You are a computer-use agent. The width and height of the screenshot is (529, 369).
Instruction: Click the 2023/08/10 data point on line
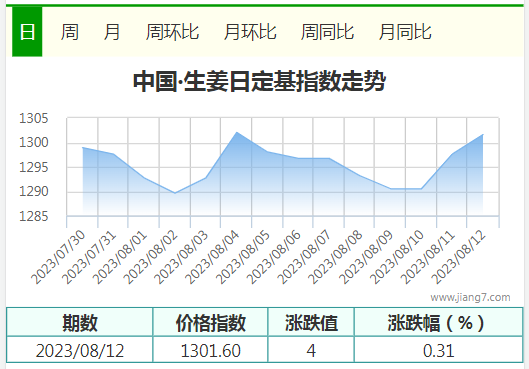[x=421, y=189]
